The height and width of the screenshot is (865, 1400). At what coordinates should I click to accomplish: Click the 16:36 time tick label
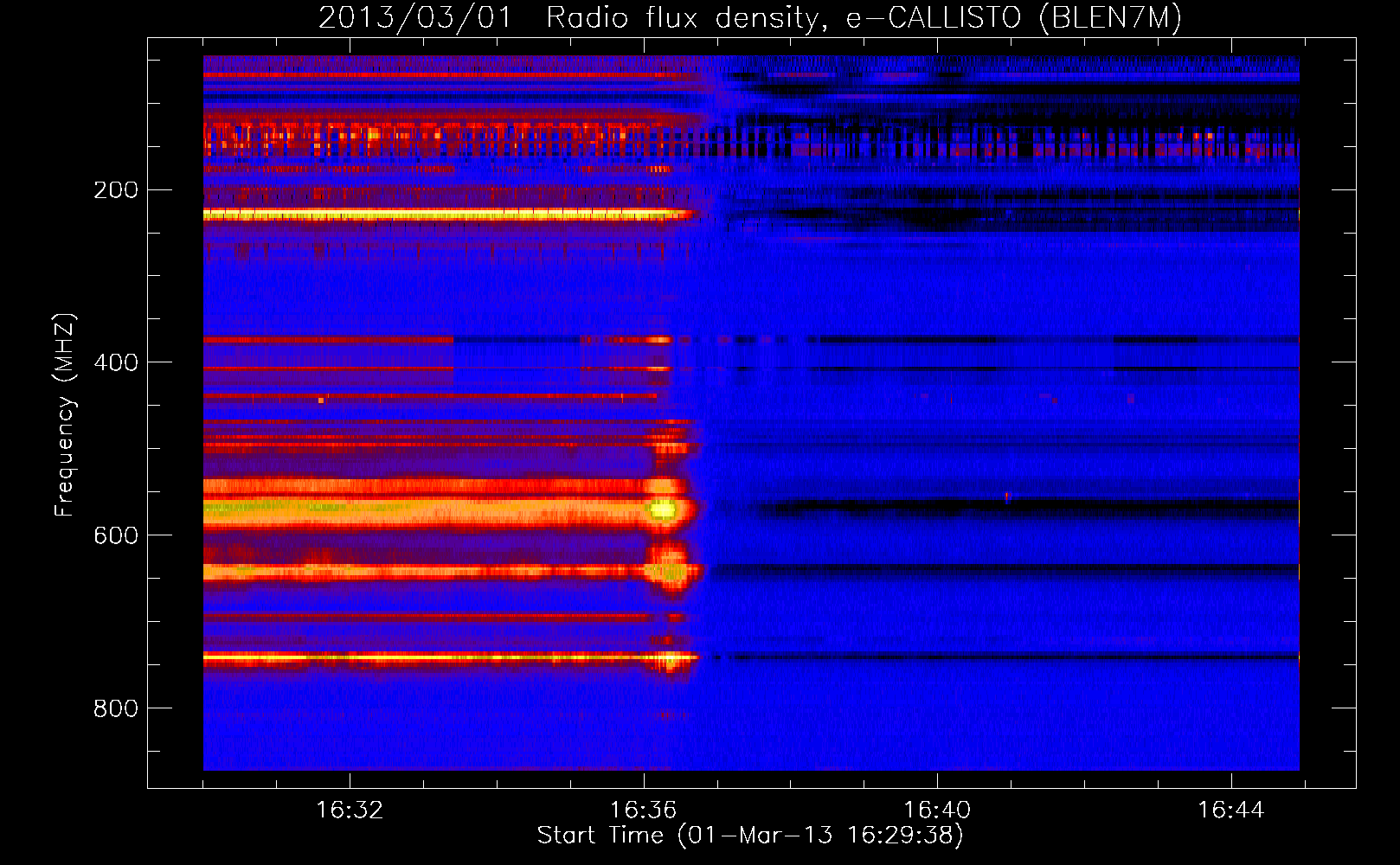point(643,811)
